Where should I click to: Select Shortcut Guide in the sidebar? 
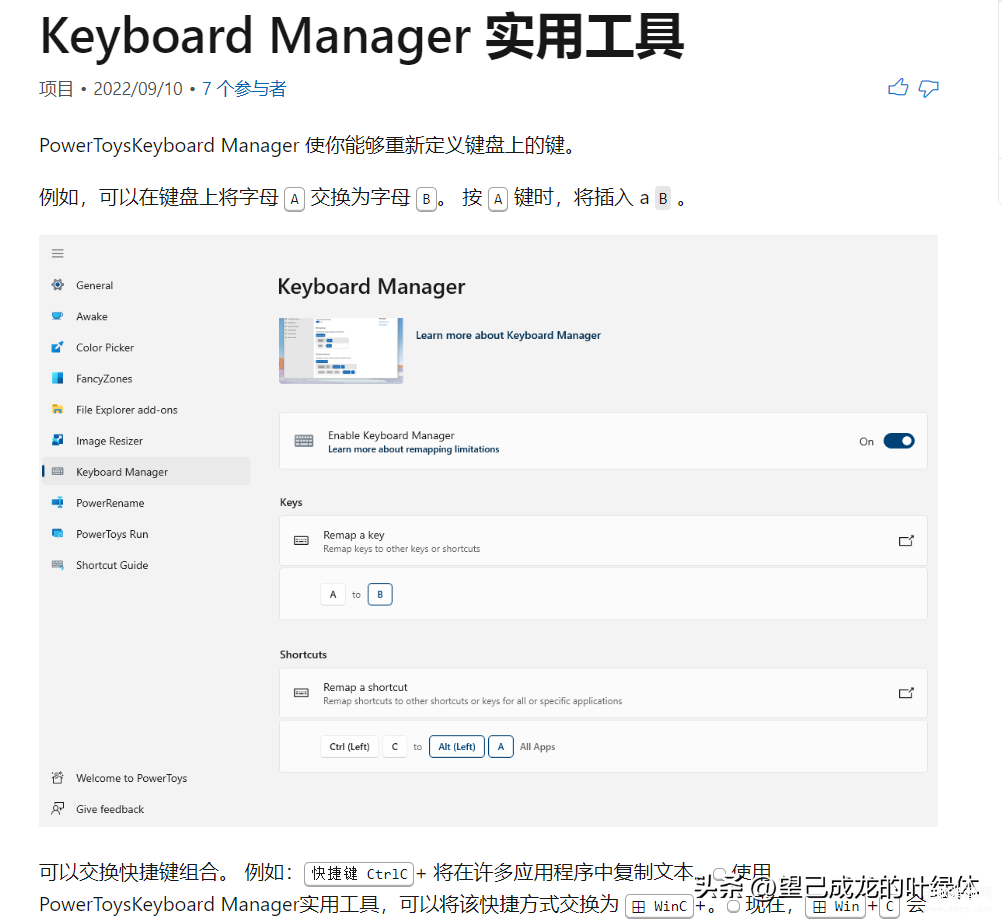click(x=112, y=565)
